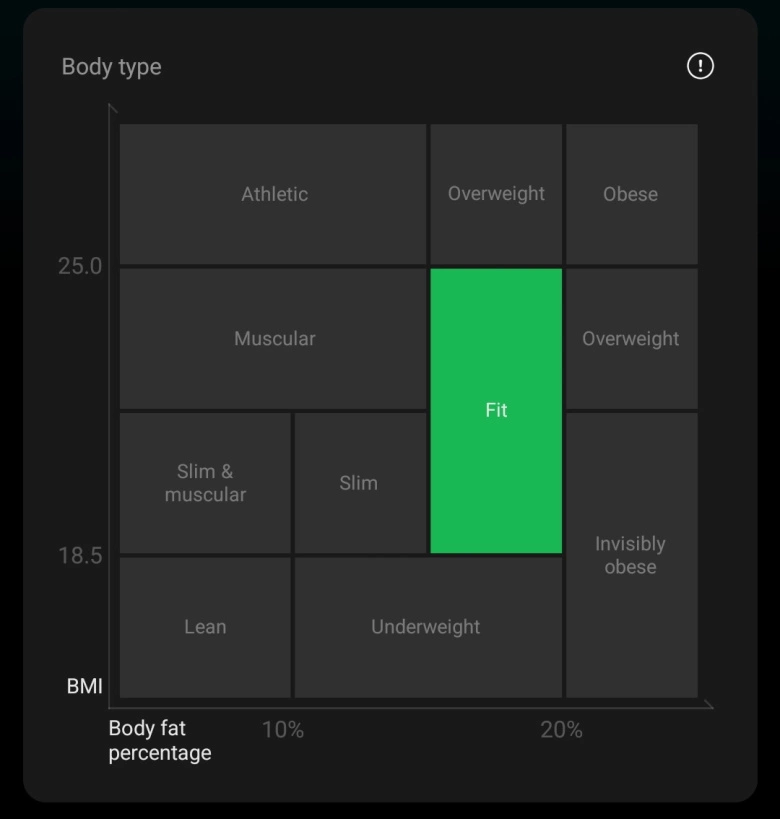
Task: Select the Underweight region
Action: 428,626
